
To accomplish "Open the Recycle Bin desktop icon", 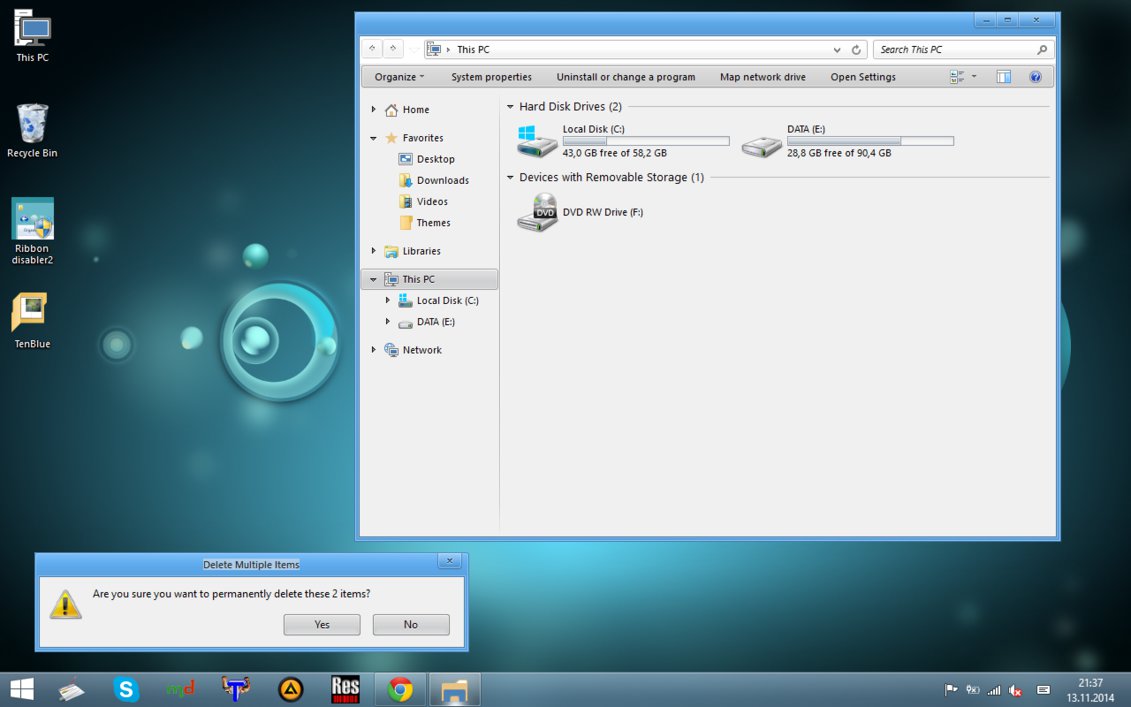I will point(32,131).
